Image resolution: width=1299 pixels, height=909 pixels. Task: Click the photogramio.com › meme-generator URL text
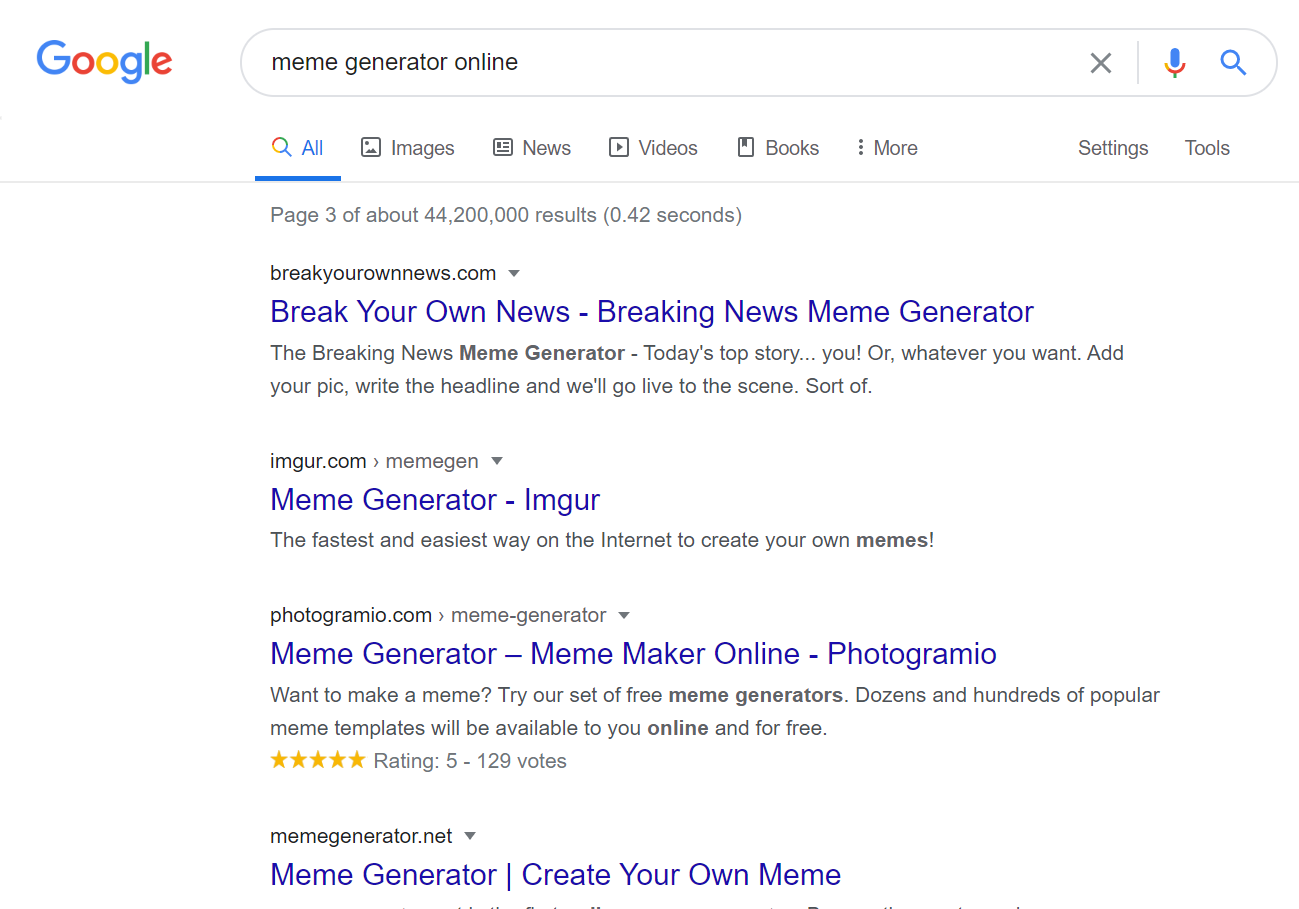pos(438,615)
